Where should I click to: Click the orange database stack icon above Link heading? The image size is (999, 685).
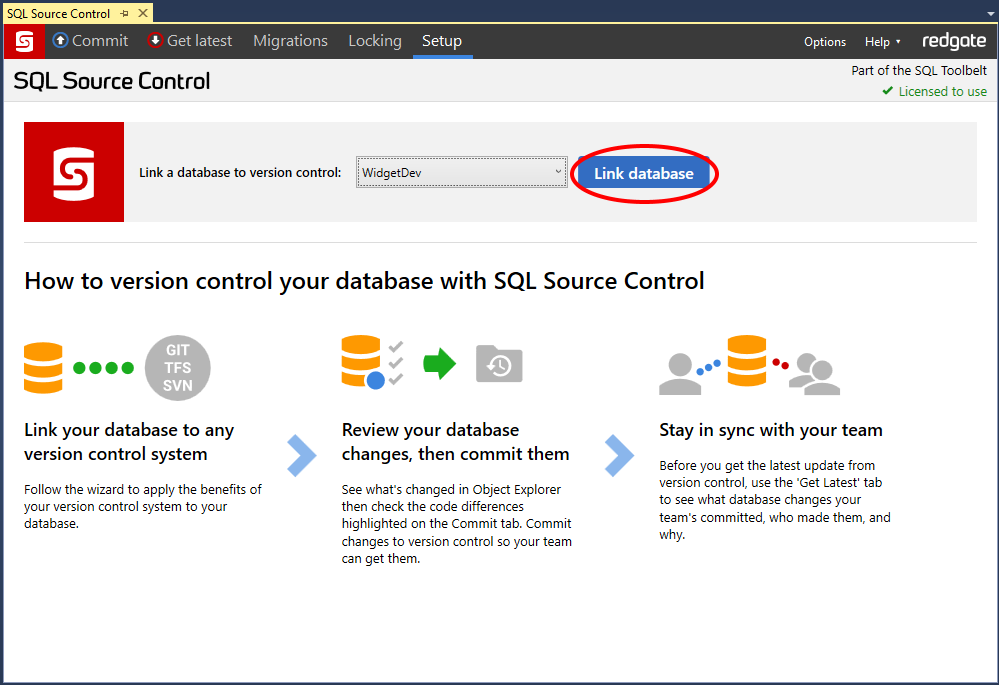click(x=44, y=367)
